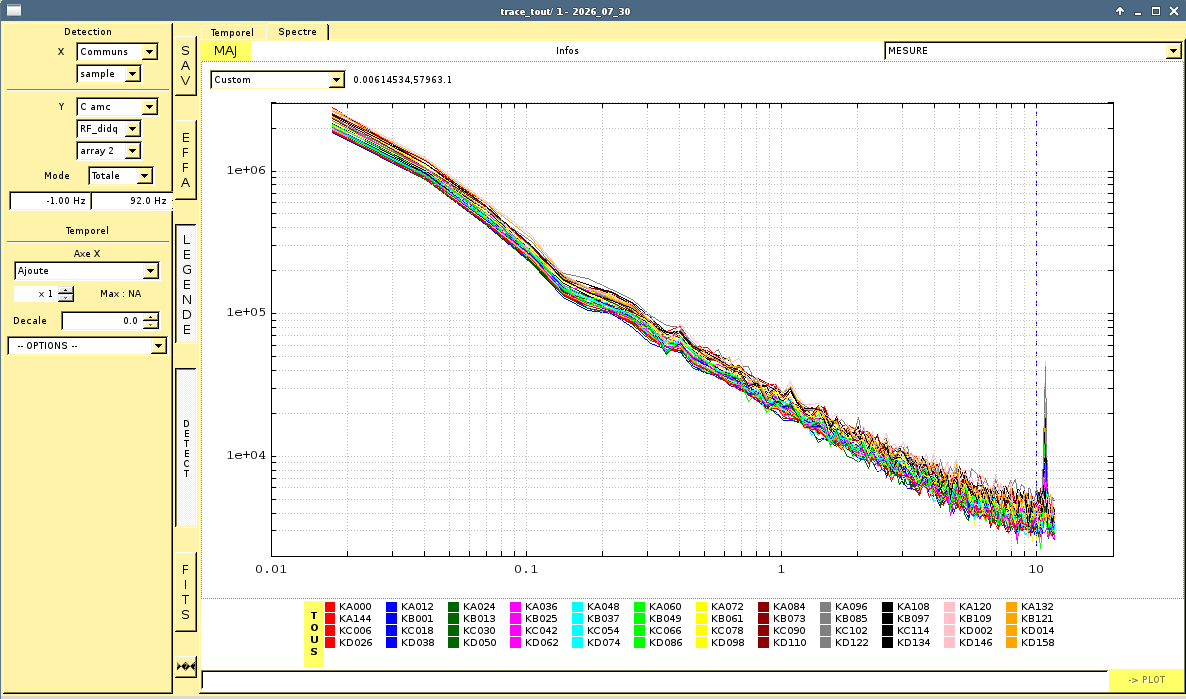This screenshot has height=699, width=1186.
Task: Click the -> PLOT button
Action: (x=1146, y=679)
